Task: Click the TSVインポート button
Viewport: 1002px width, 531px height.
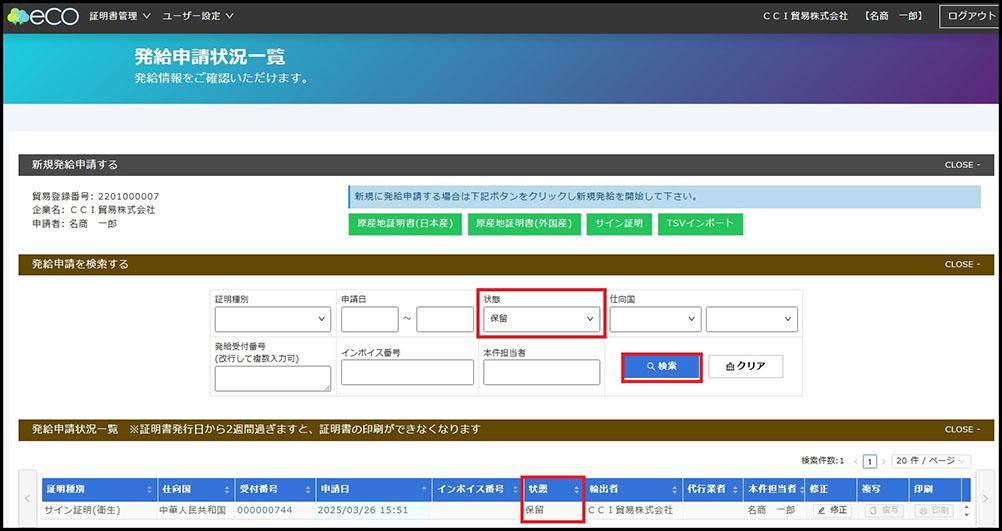Action: click(700, 224)
